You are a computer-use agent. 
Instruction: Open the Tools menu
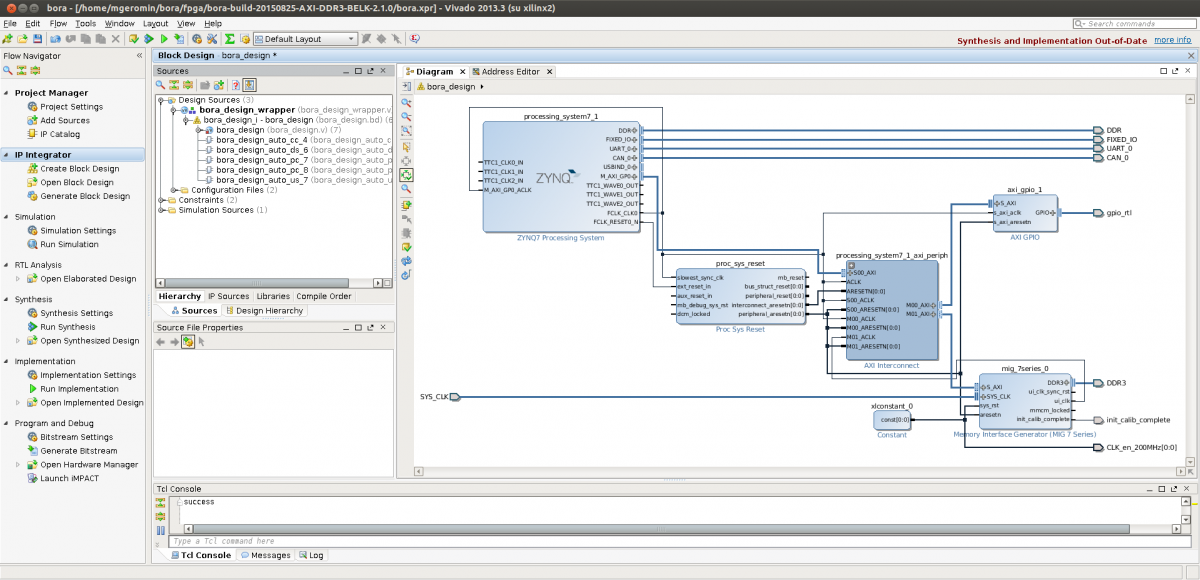(86, 23)
